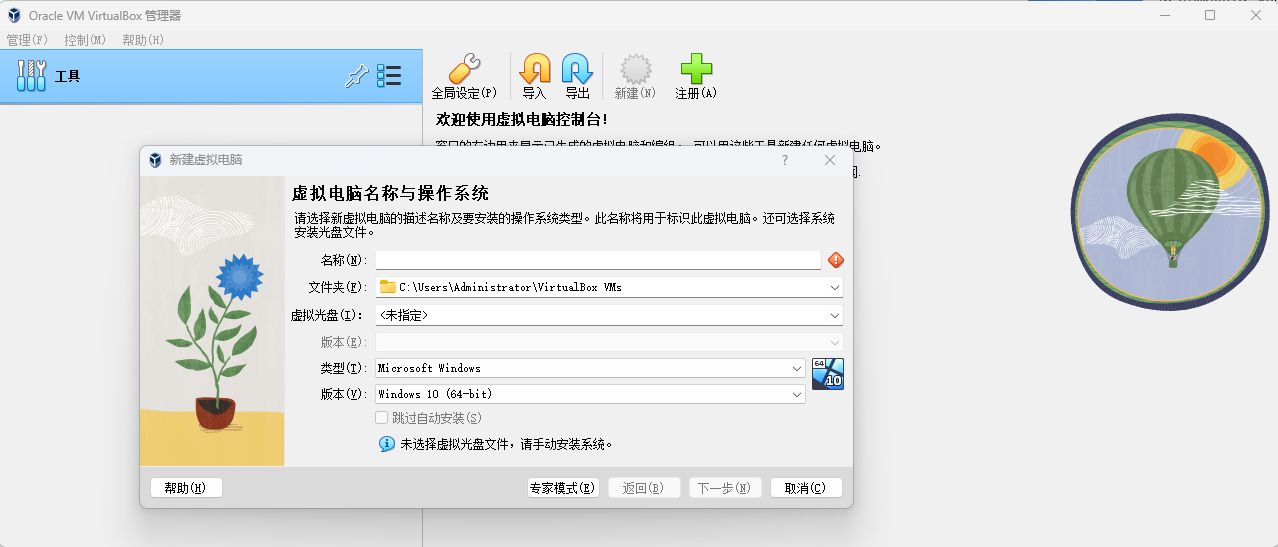Click the 返回 back button
Viewport: 1278px width, 547px height.
pos(644,488)
